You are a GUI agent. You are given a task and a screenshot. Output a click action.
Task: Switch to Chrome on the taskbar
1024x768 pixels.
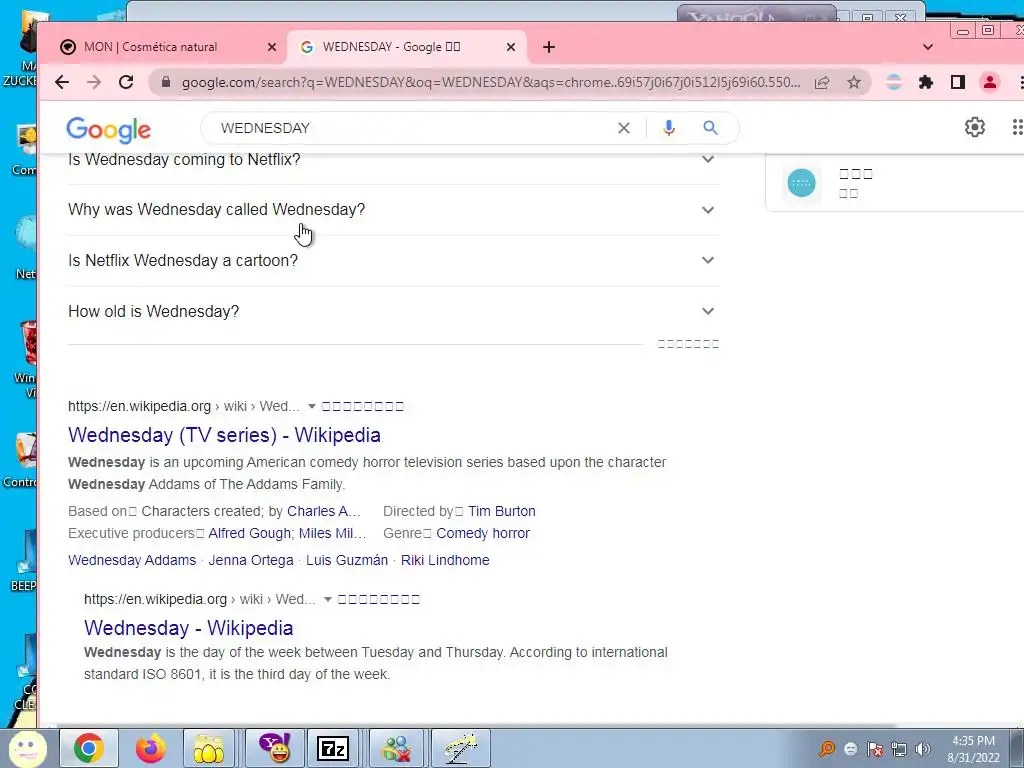(89, 748)
